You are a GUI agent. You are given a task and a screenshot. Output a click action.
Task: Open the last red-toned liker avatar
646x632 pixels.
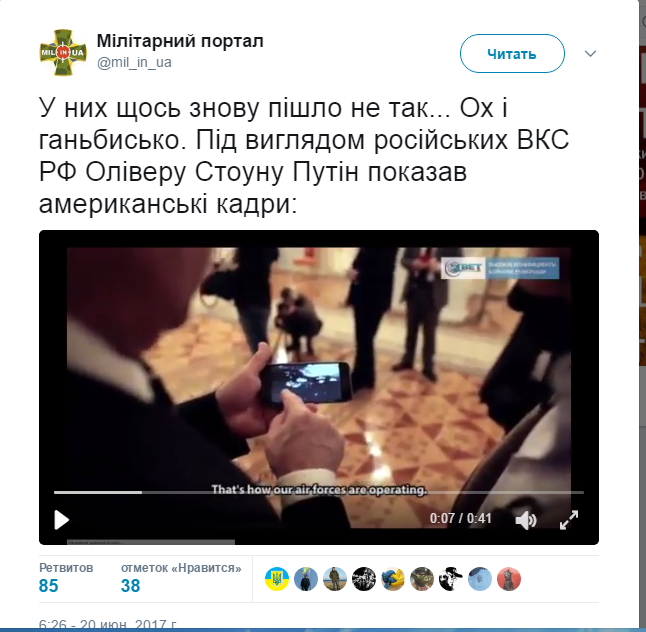click(509, 579)
